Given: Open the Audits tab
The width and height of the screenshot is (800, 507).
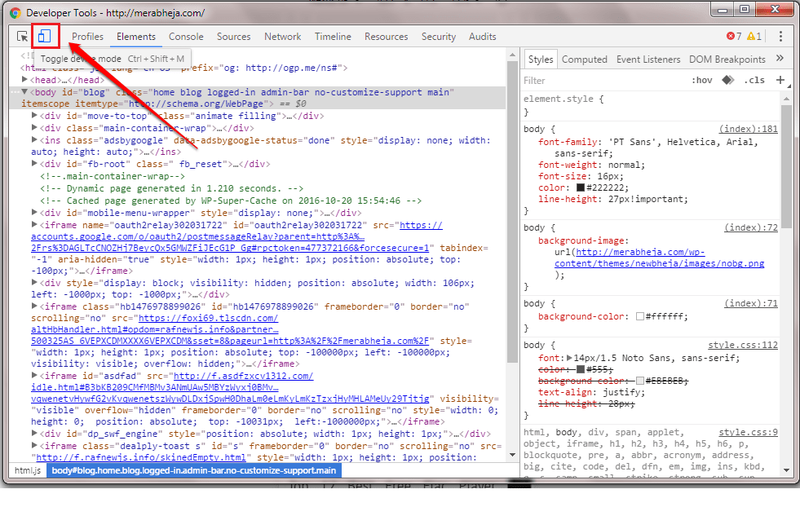Looking at the screenshot, I should 482,37.
